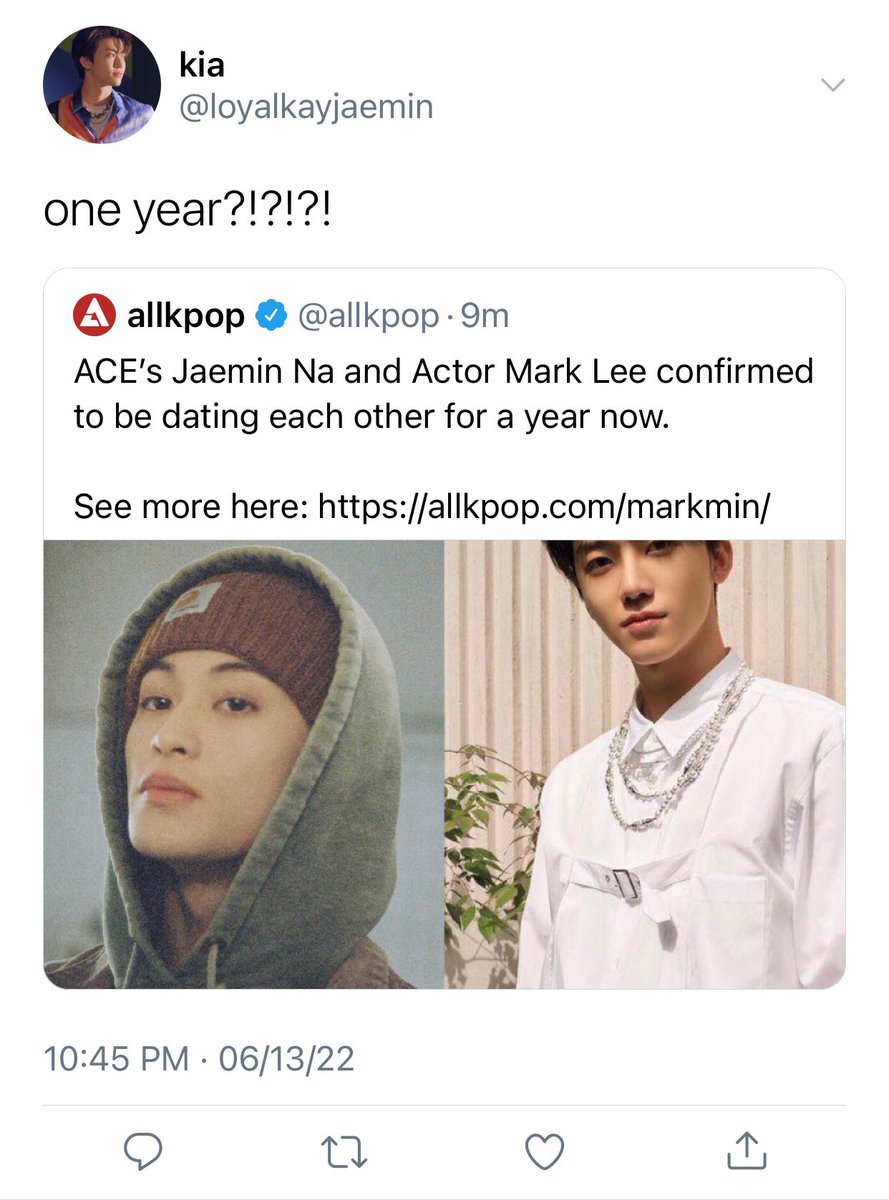Open allkpop logo avatar
This screenshot has height=1200, width=889.
pos(95,316)
